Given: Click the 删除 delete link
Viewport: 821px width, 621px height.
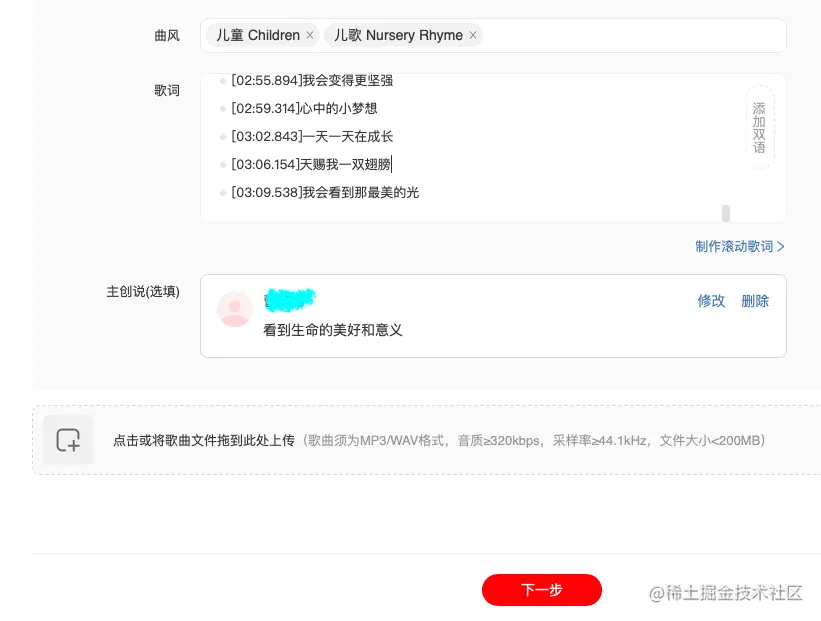Looking at the screenshot, I should (x=755, y=301).
